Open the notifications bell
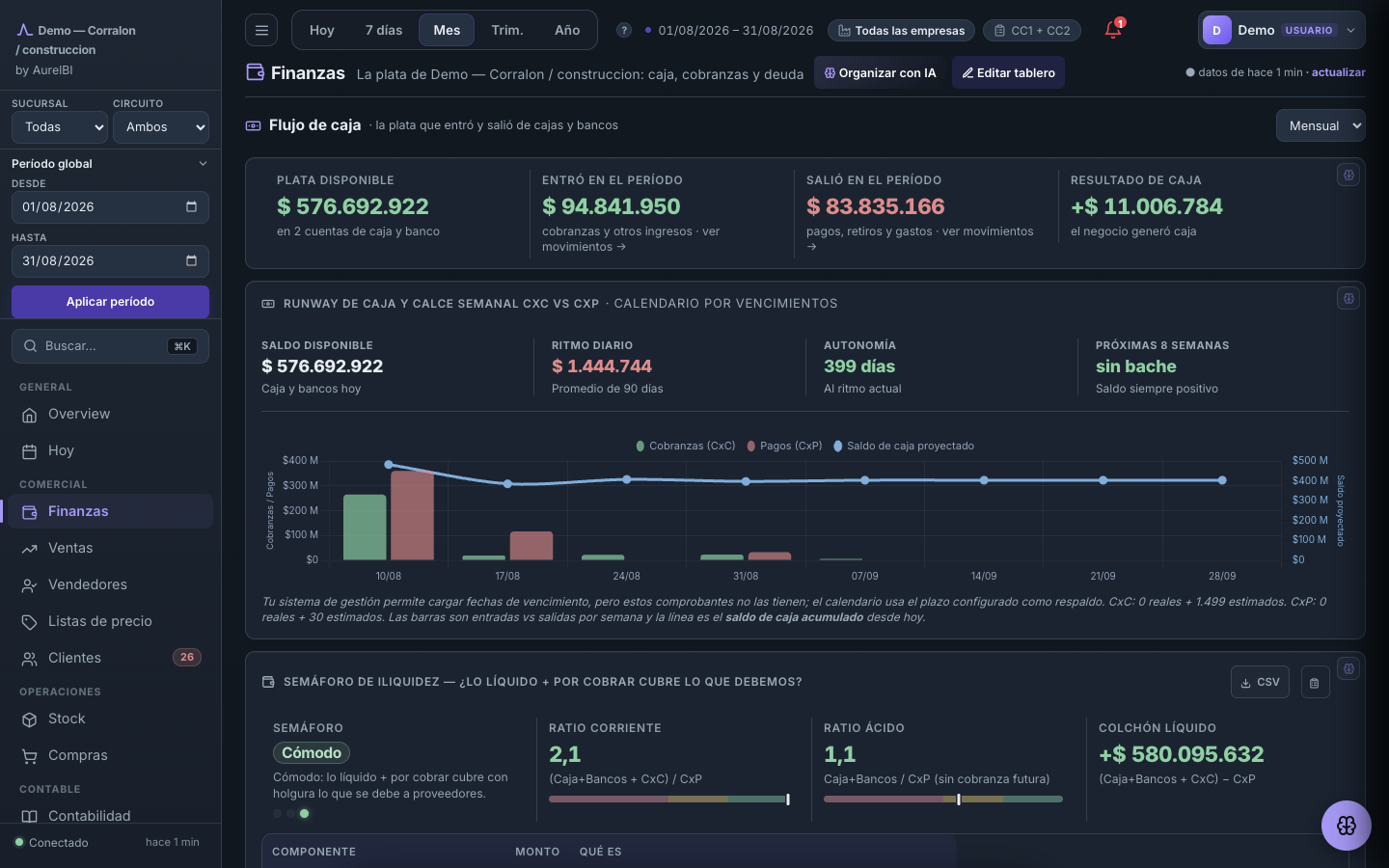The height and width of the screenshot is (868, 1389). pyautogui.click(x=1113, y=30)
